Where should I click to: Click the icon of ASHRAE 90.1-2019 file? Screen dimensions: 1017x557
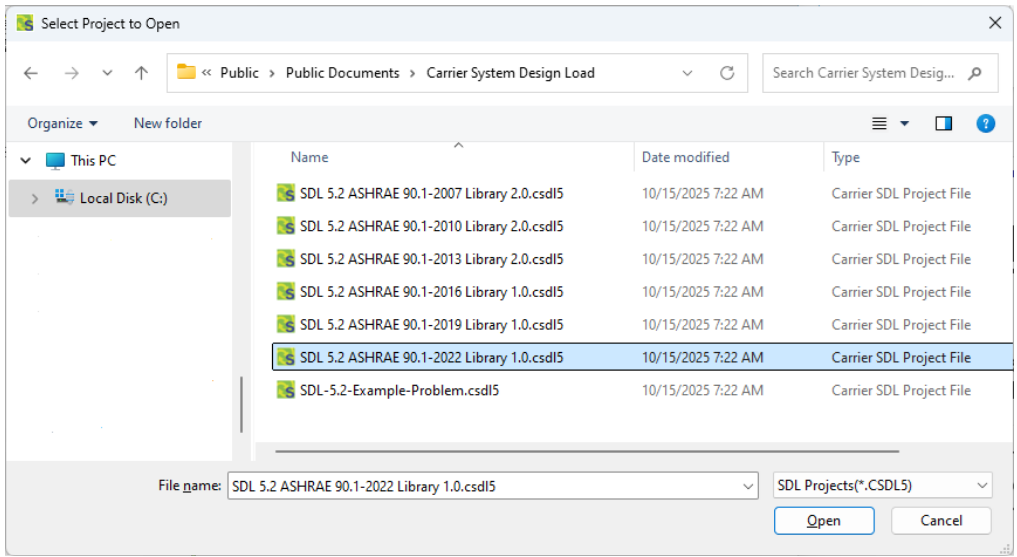pos(285,324)
